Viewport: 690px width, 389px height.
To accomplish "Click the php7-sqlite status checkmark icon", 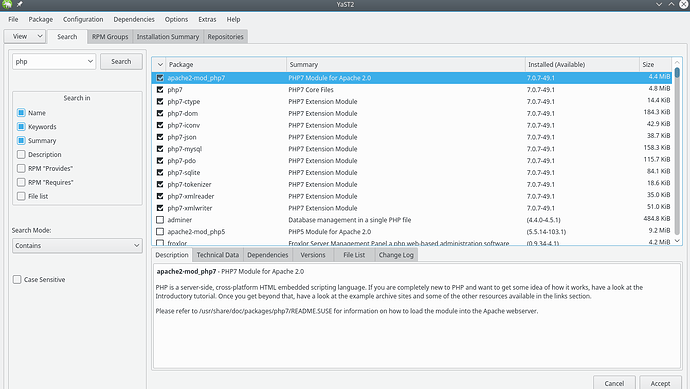I will click(160, 172).
